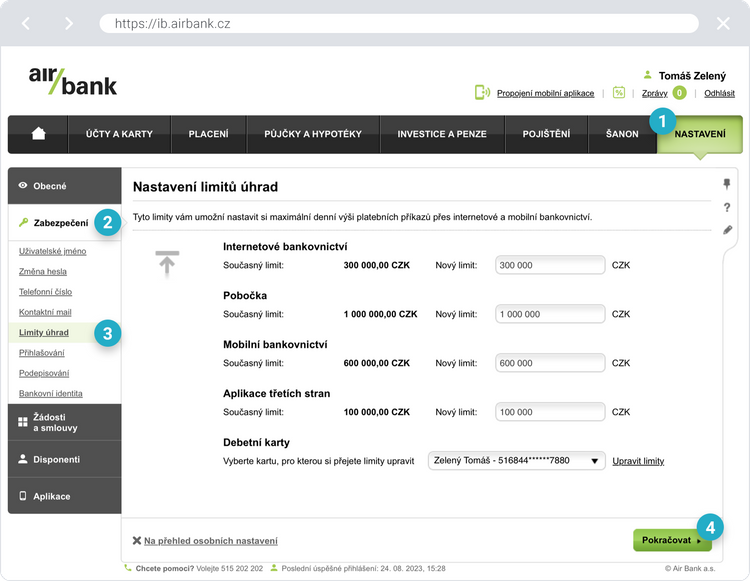Click the Air Bank logo
The image size is (750, 581).
pos(72,80)
